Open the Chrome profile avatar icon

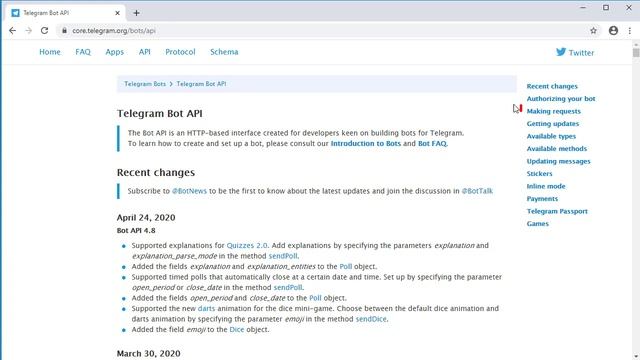(613, 31)
